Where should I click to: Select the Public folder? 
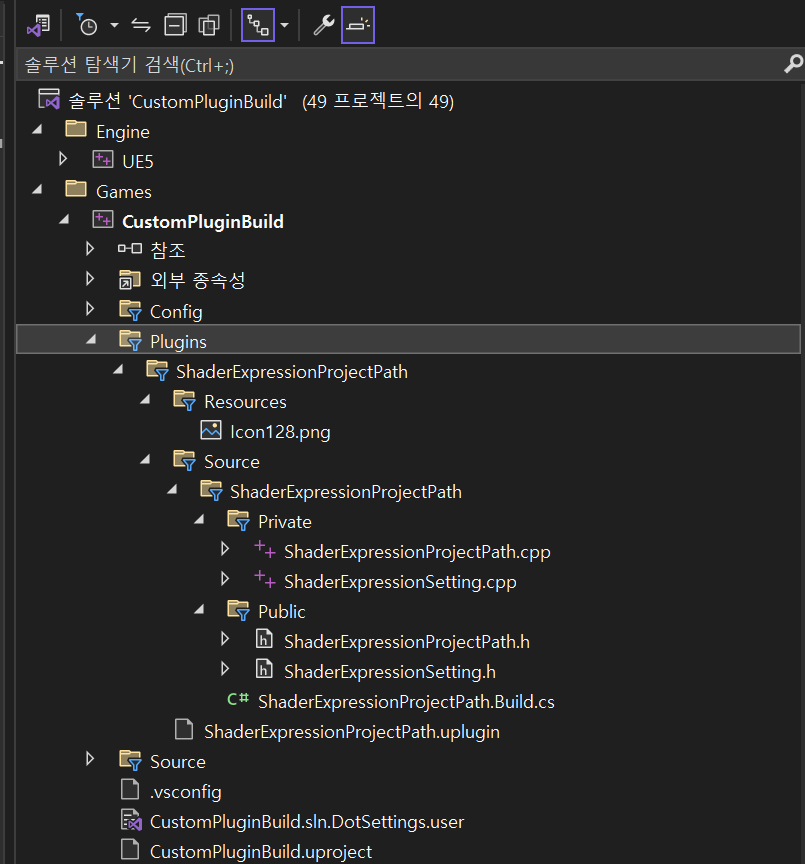pyautogui.click(x=282, y=612)
